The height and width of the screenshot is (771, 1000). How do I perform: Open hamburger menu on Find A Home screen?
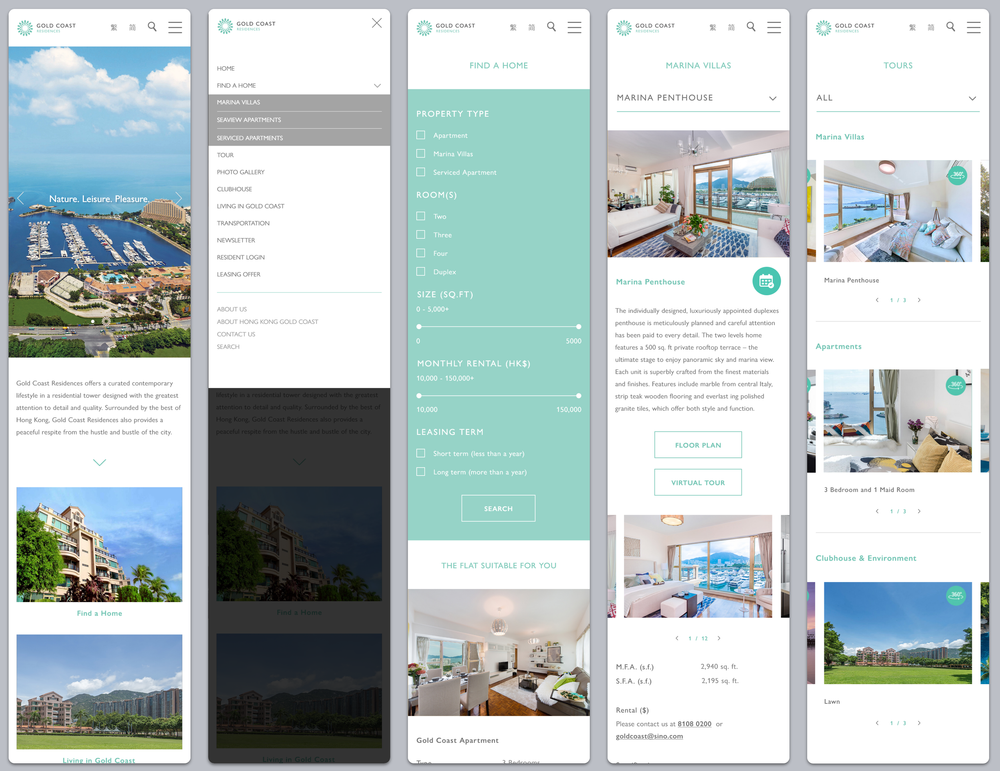click(x=574, y=27)
